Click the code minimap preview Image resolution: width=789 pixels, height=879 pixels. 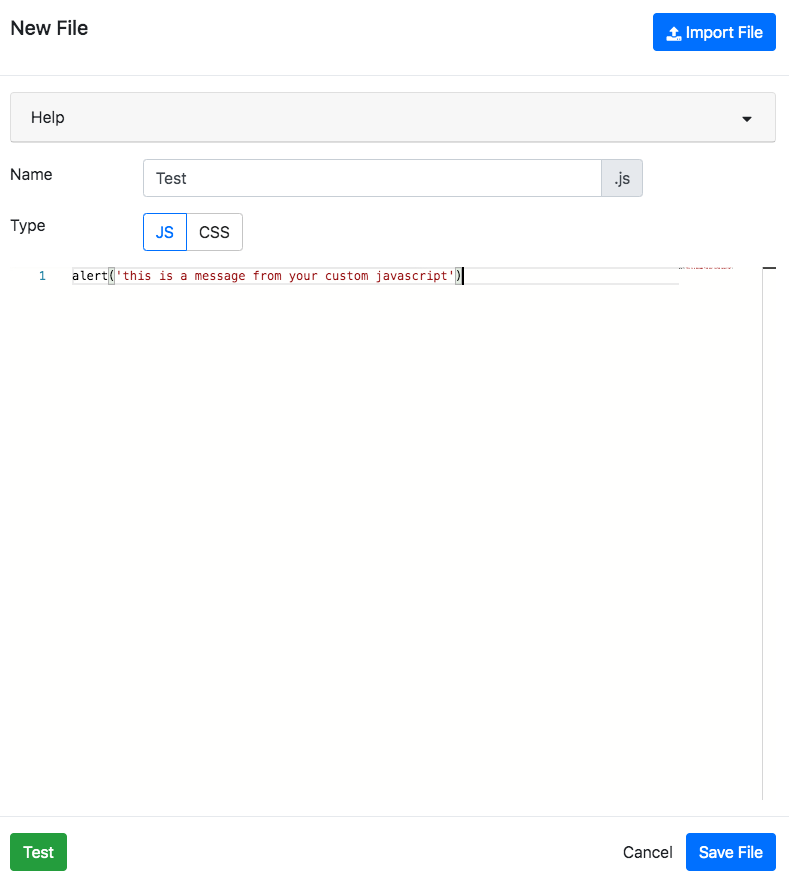pos(705,268)
